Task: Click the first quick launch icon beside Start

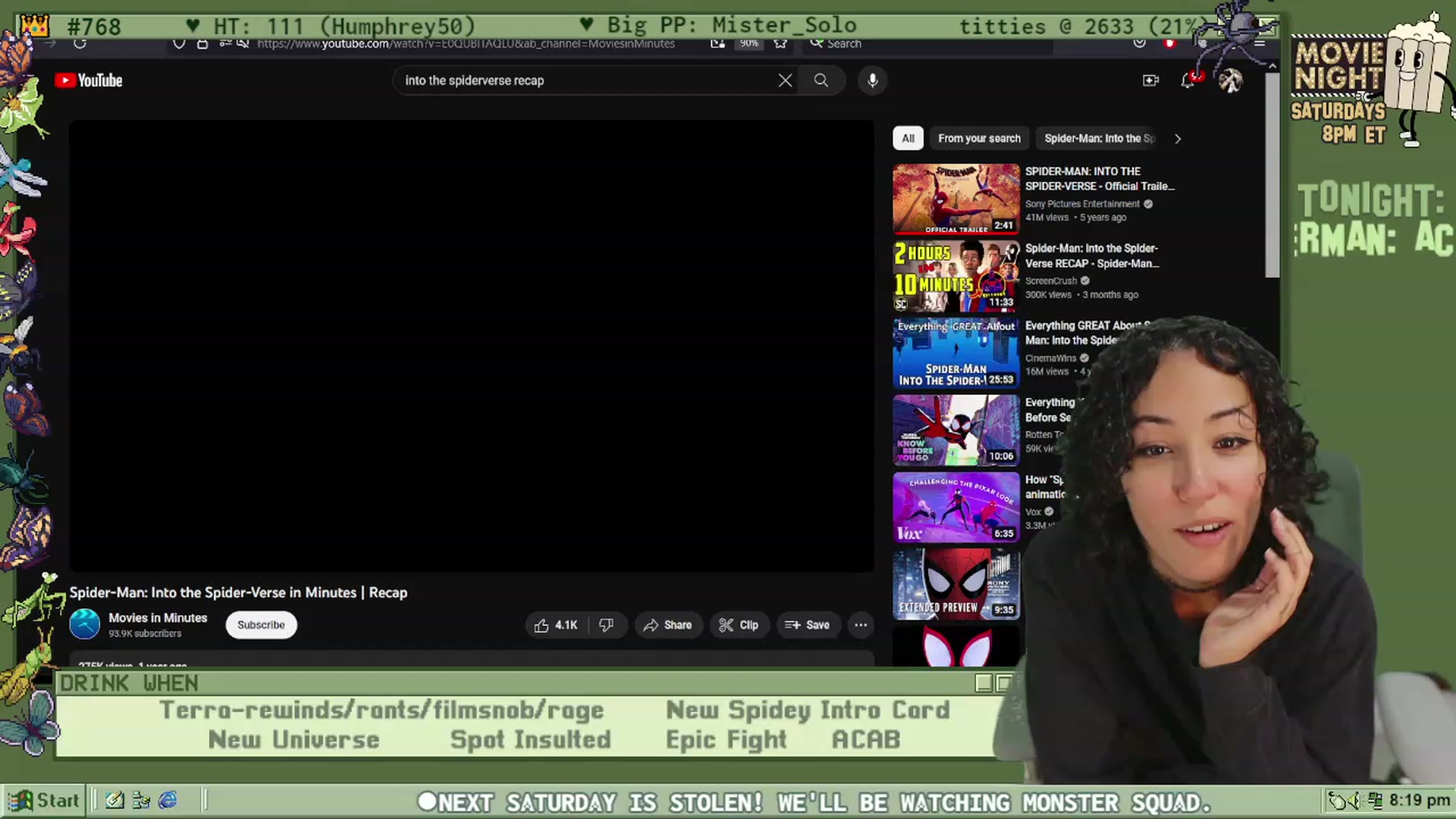Action: pos(115,800)
